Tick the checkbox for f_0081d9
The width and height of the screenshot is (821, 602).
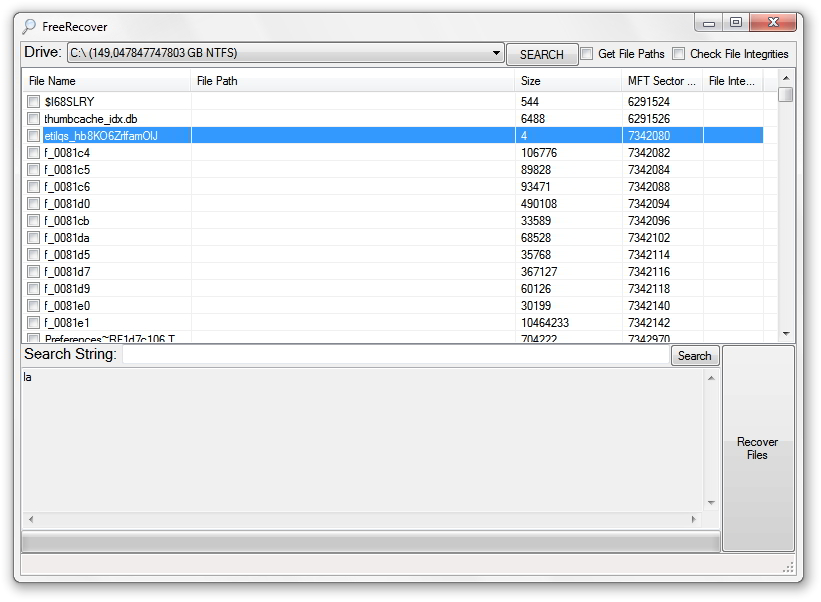coord(34,289)
